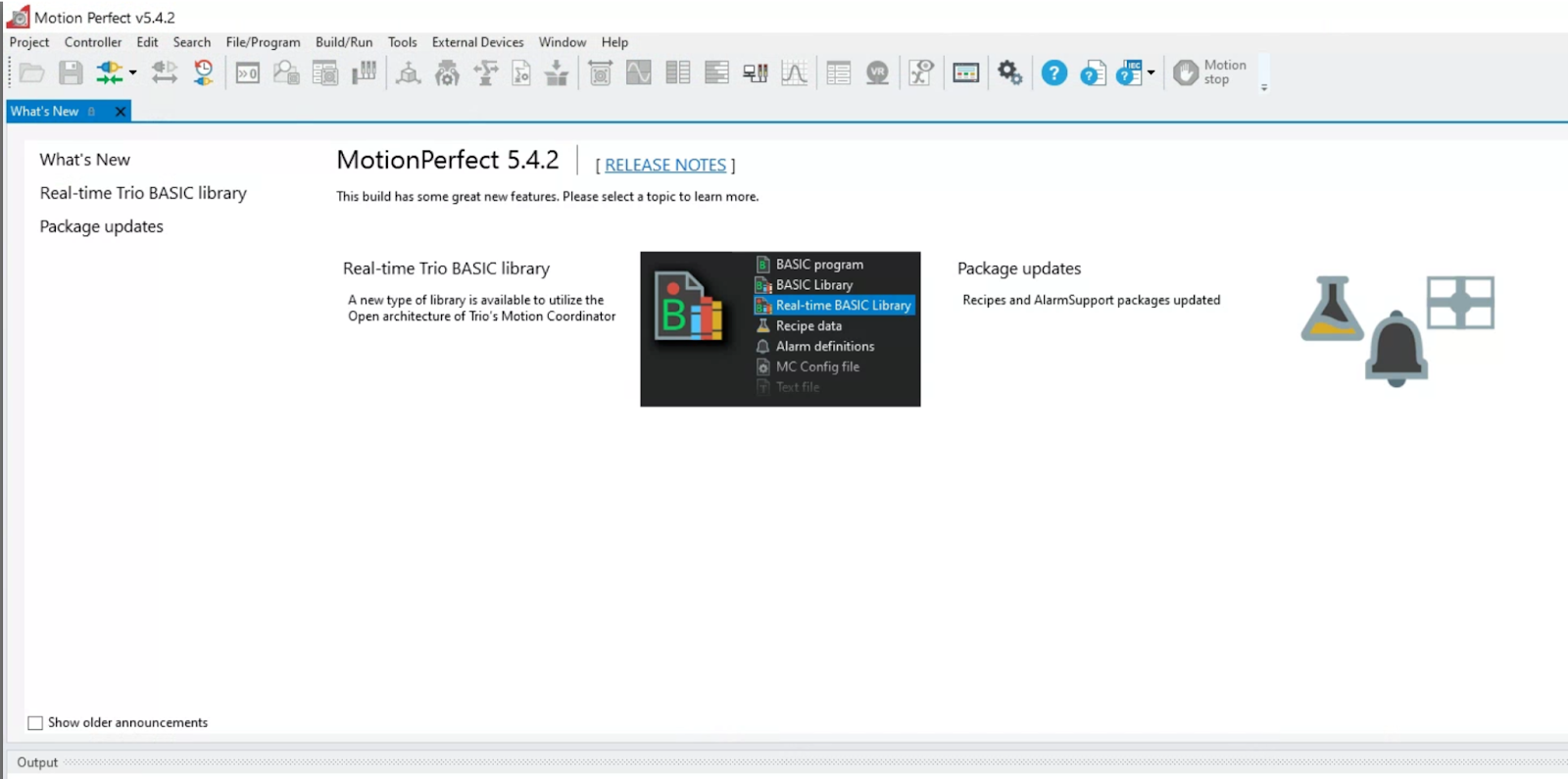Open the 3D cube visualization tool
Viewport: 1568px width, 779px height.
click(x=409, y=73)
